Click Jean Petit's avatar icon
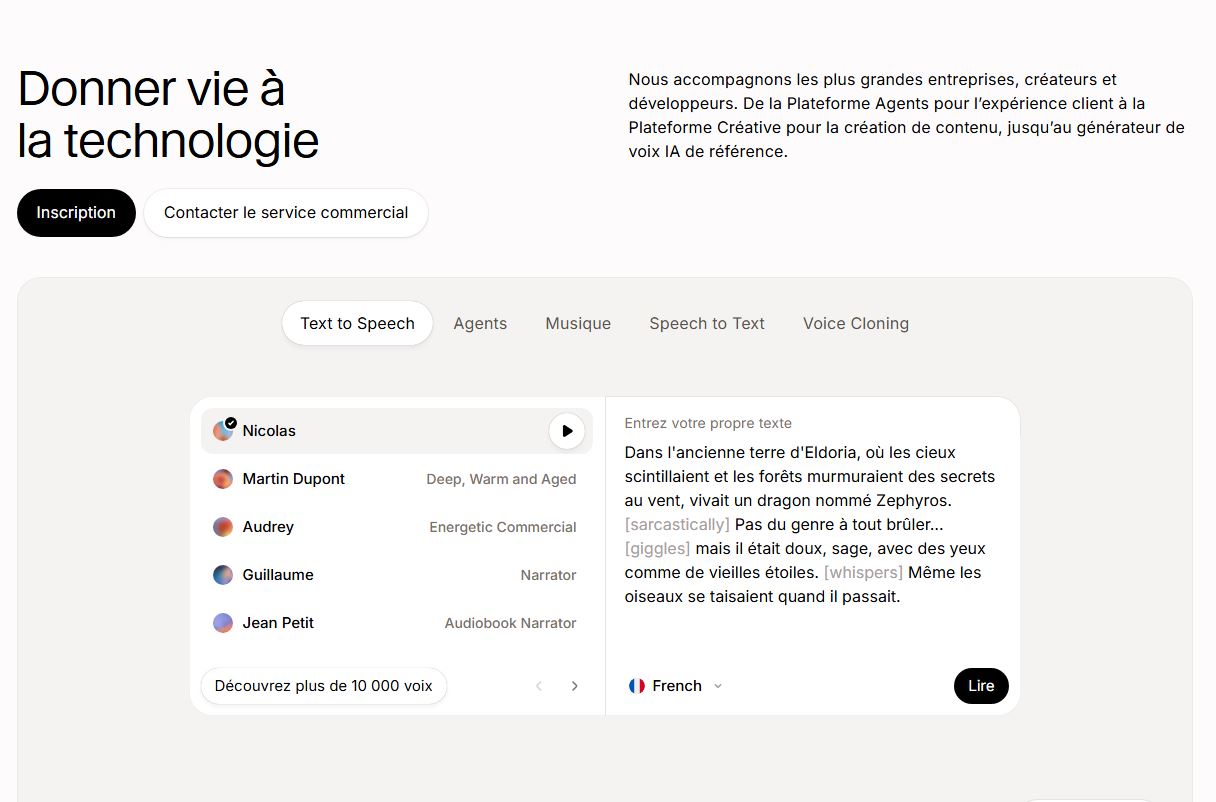This screenshot has width=1216, height=802. tap(223, 623)
